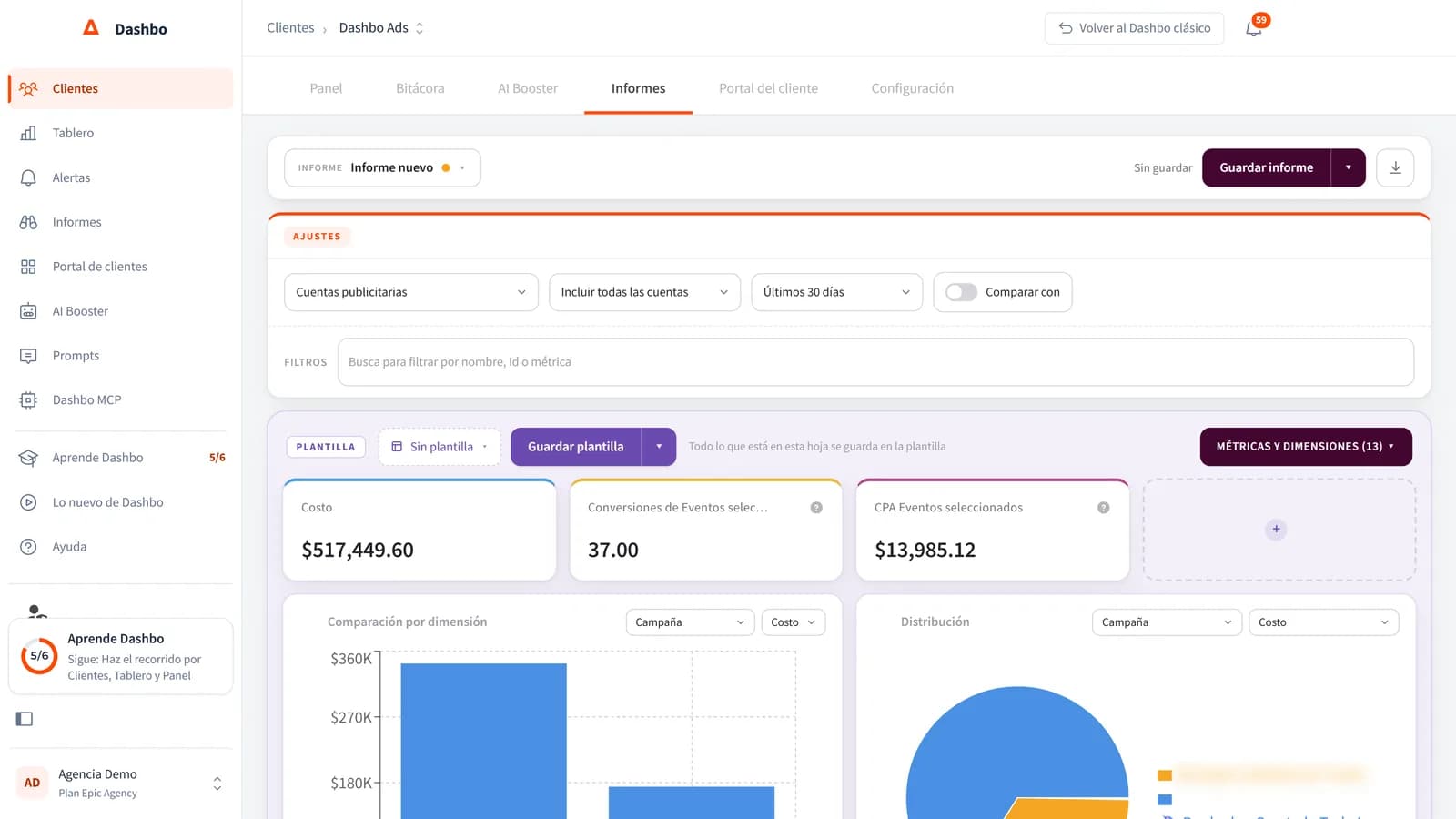Click the Lo nuevo de Dashbo play icon
The image size is (1456, 819).
pyautogui.click(x=28, y=502)
